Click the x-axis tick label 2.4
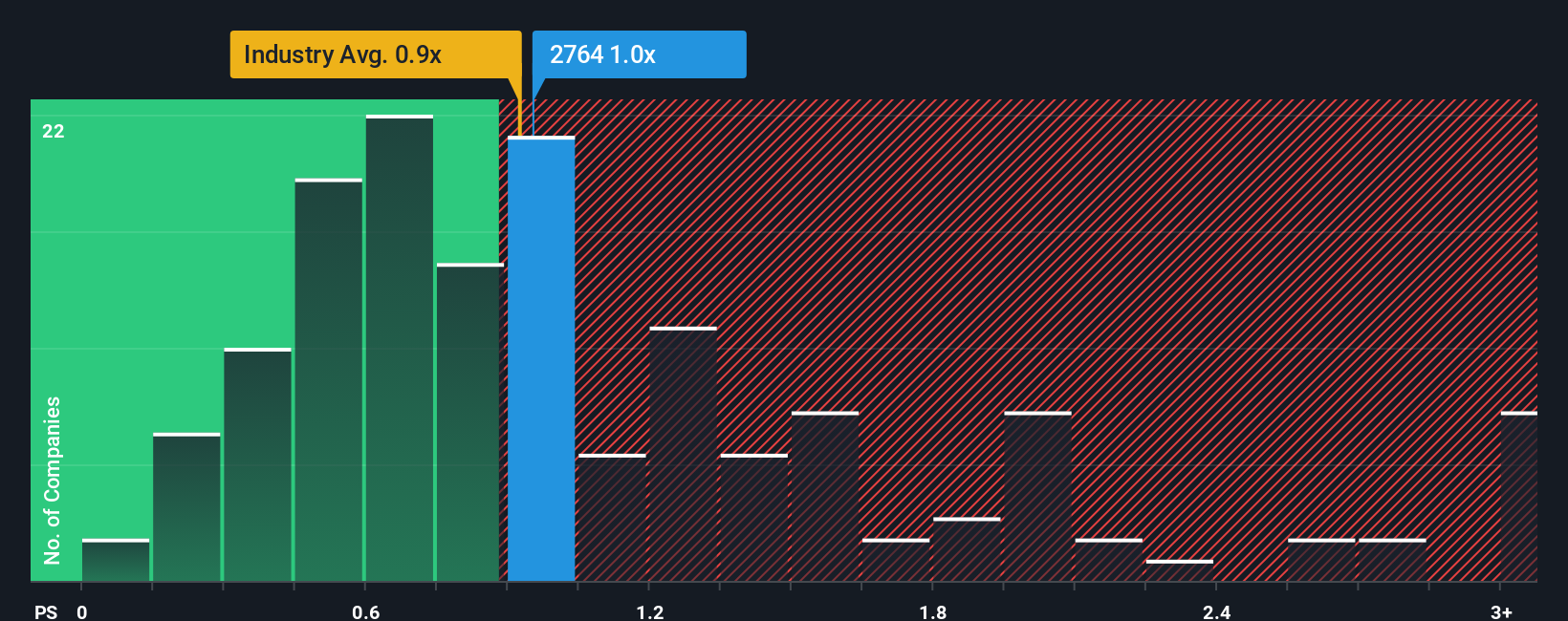Image resolution: width=1568 pixels, height=621 pixels. click(x=1216, y=611)
